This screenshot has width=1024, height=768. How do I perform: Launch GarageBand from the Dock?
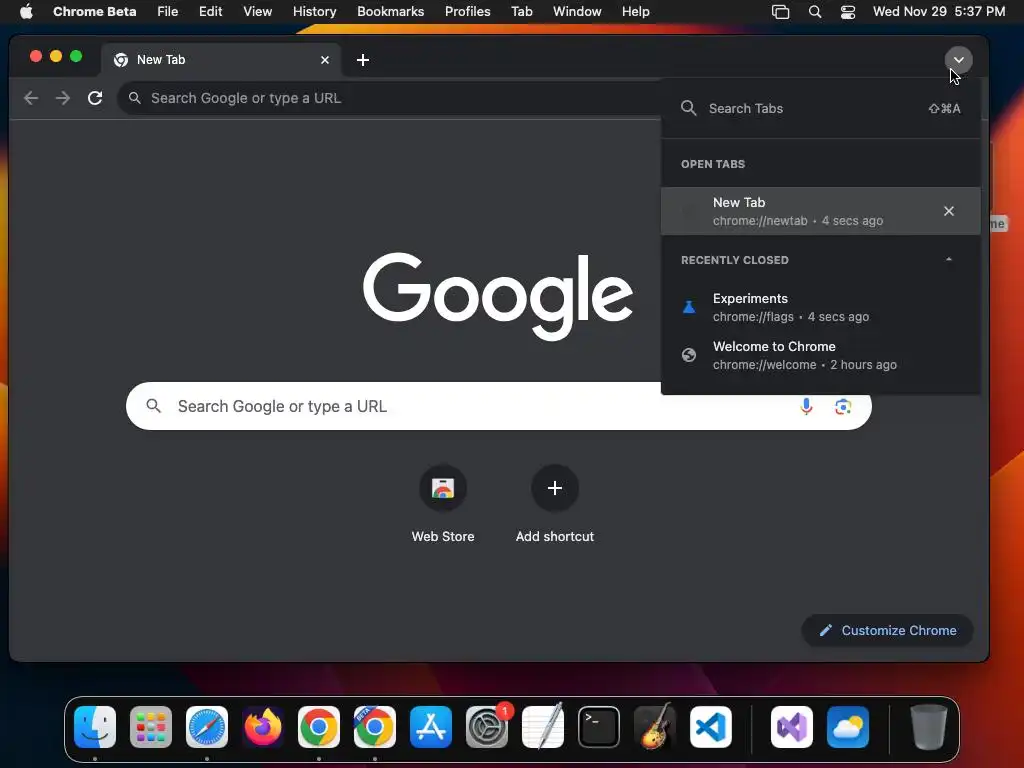pyautogui.click(x=655, y=727)
